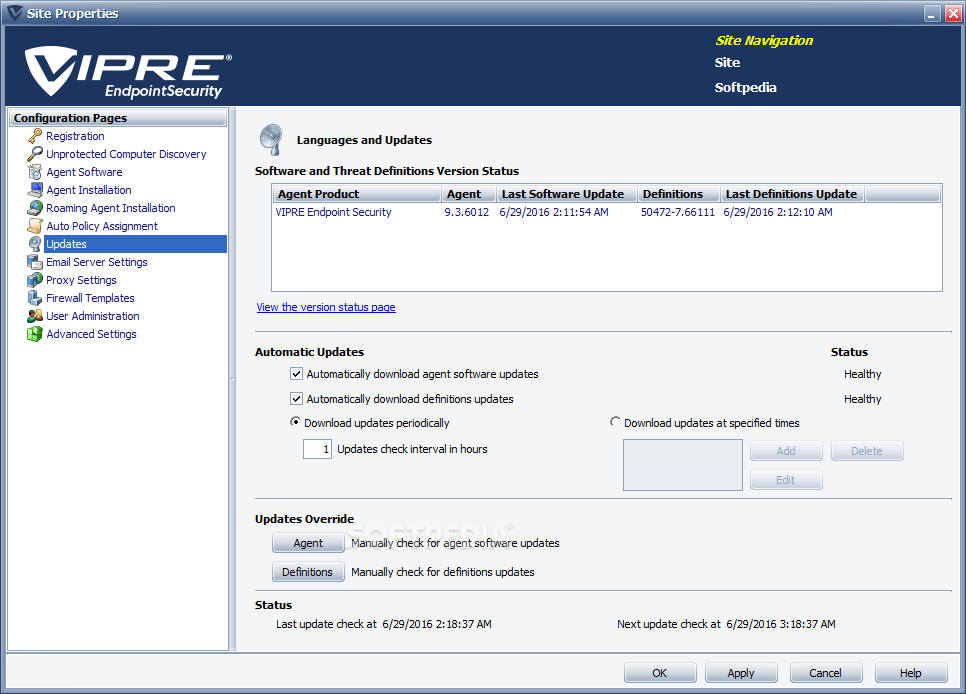Viewport: 966px width, 694px height.
Task: Close the Site Properties window
Action: pyautogui.click(x=953, y=14)
